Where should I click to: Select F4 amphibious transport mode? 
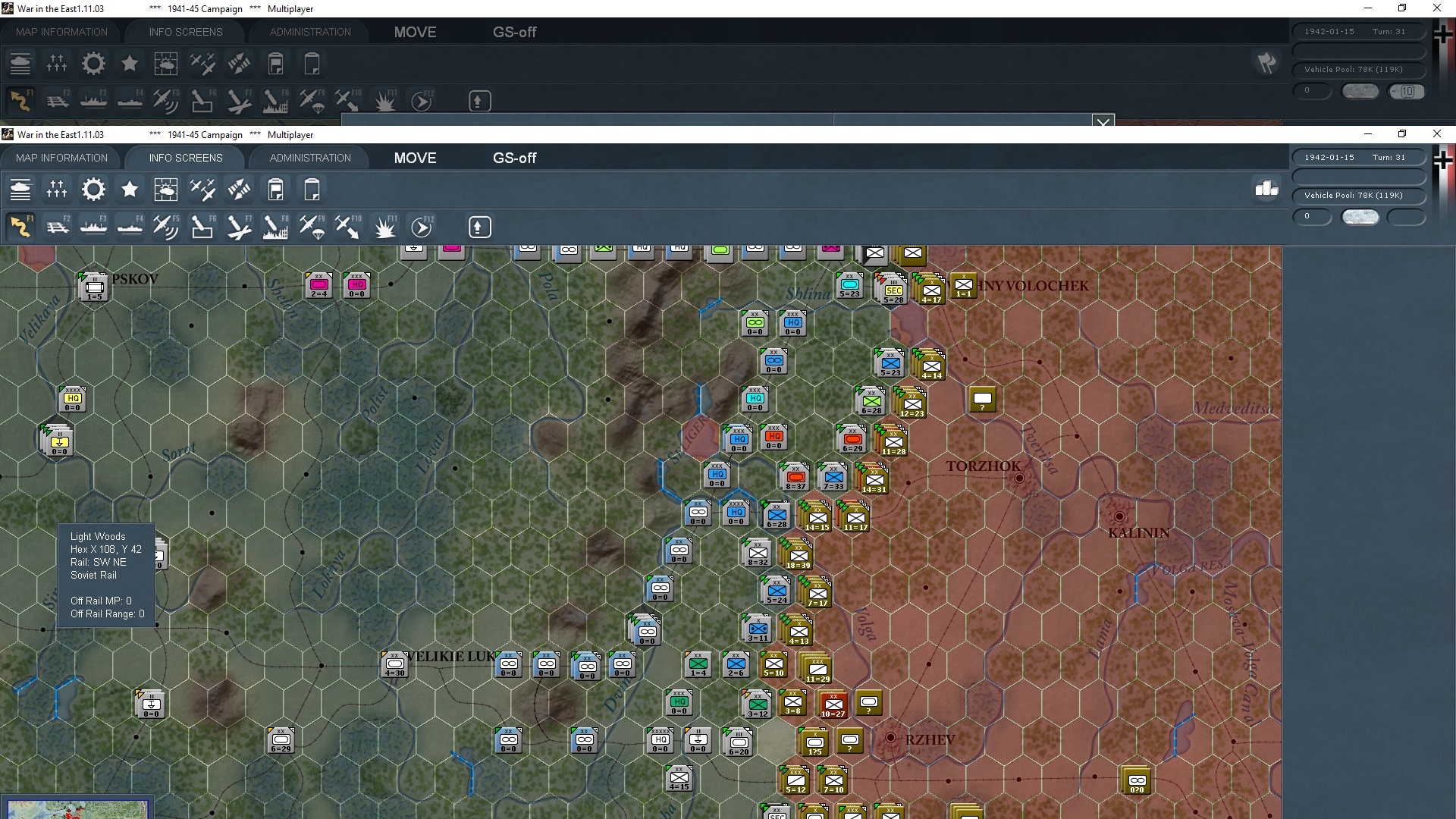130,227
